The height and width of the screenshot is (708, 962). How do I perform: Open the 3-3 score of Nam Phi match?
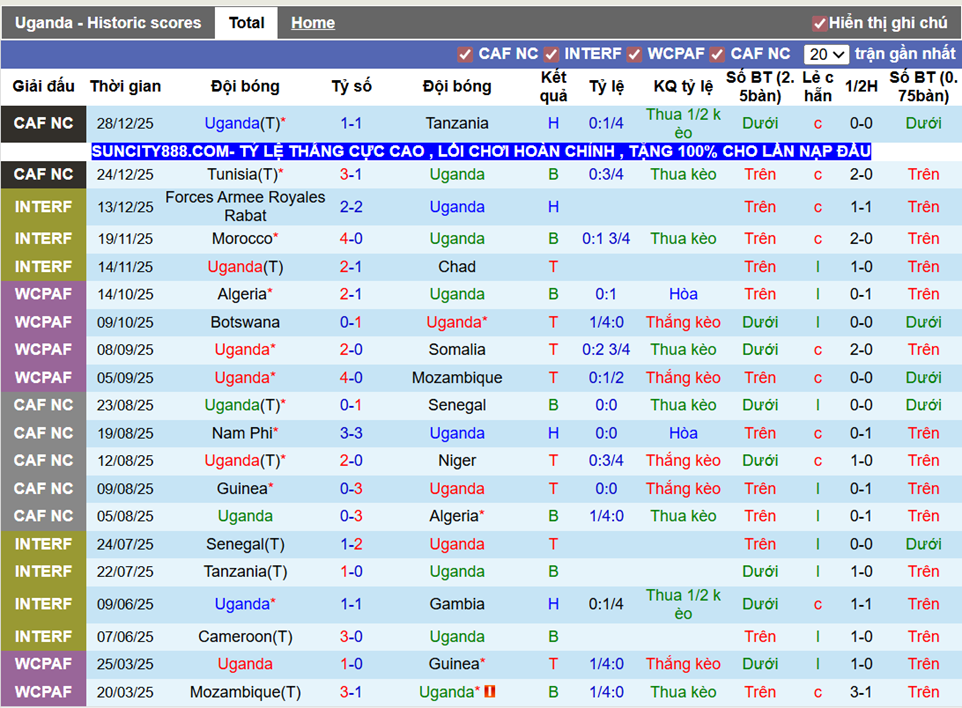[351, 433]
